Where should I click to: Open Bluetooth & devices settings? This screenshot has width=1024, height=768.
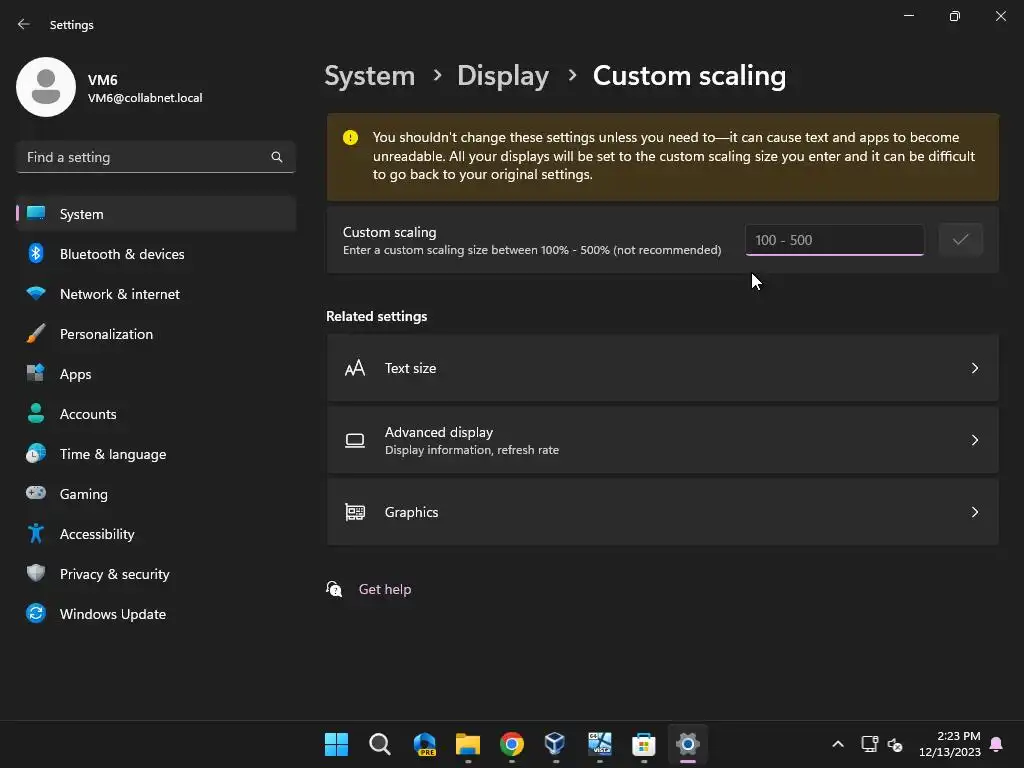(x=156, y=254)
